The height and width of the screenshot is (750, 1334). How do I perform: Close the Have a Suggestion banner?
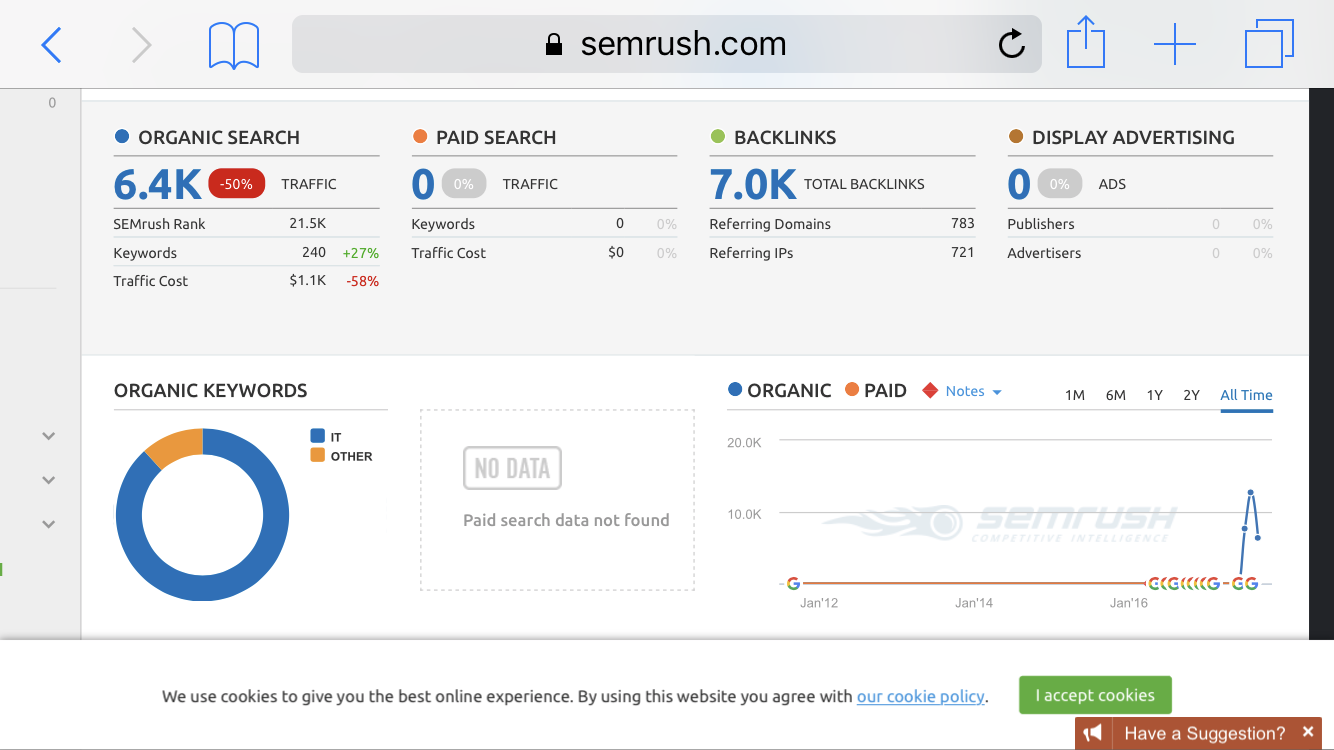(x=1308, y=733)
